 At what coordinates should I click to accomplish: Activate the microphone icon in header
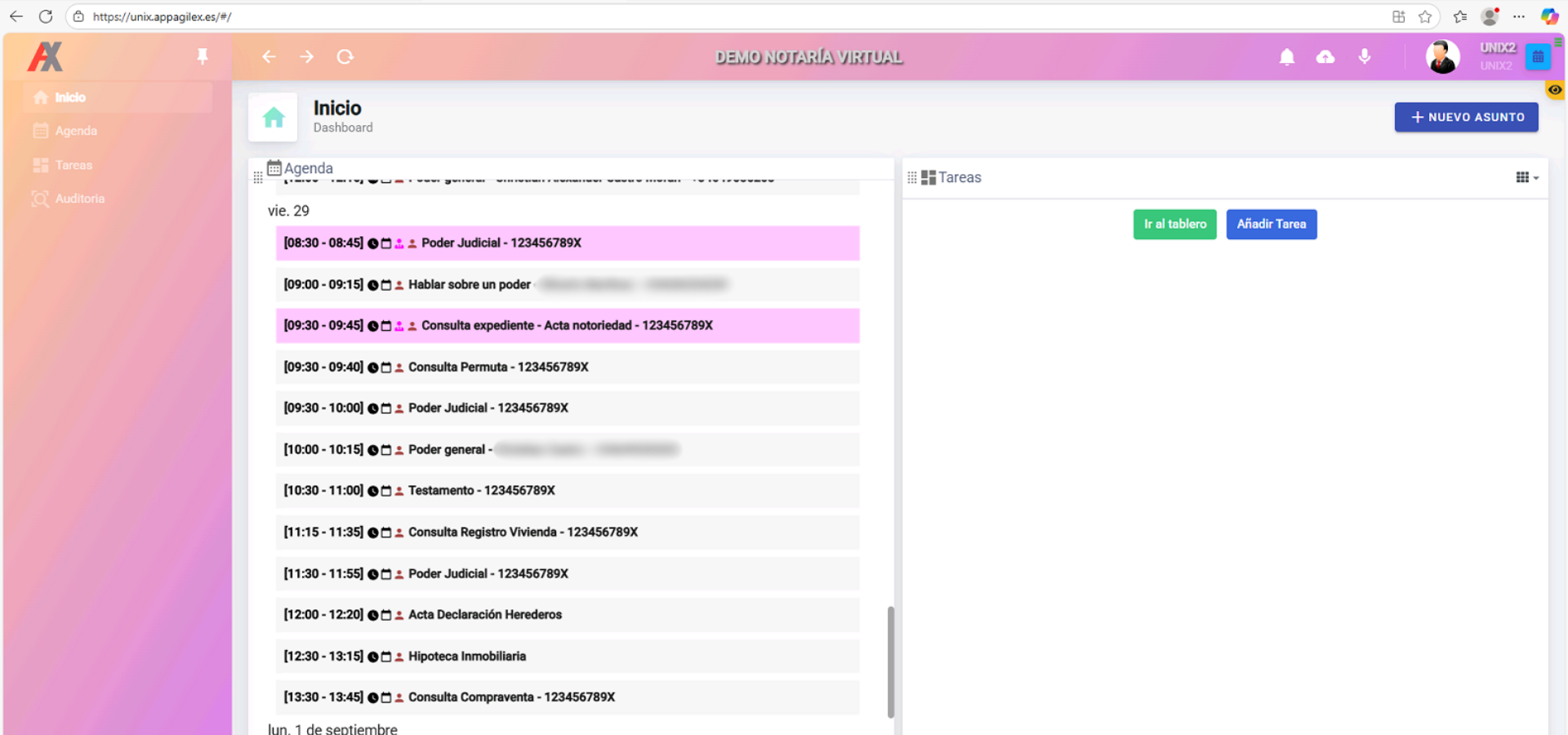1364,56
